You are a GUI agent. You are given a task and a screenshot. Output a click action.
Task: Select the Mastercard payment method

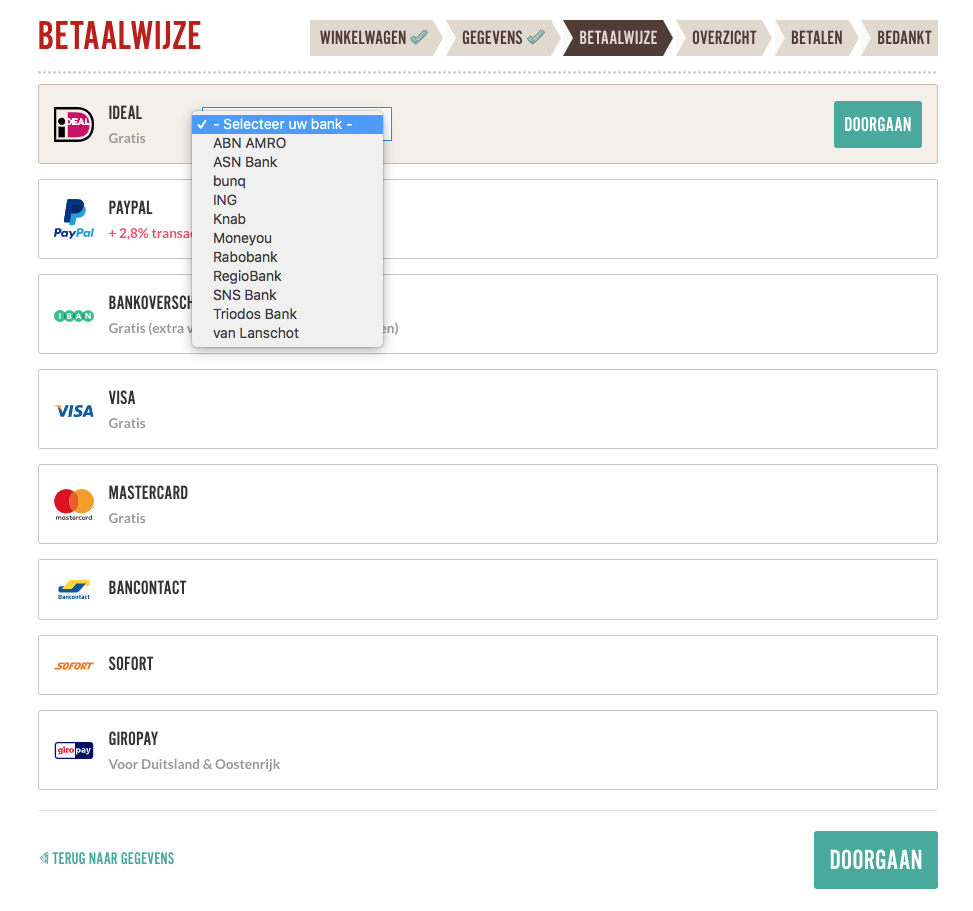pos(488,504)
